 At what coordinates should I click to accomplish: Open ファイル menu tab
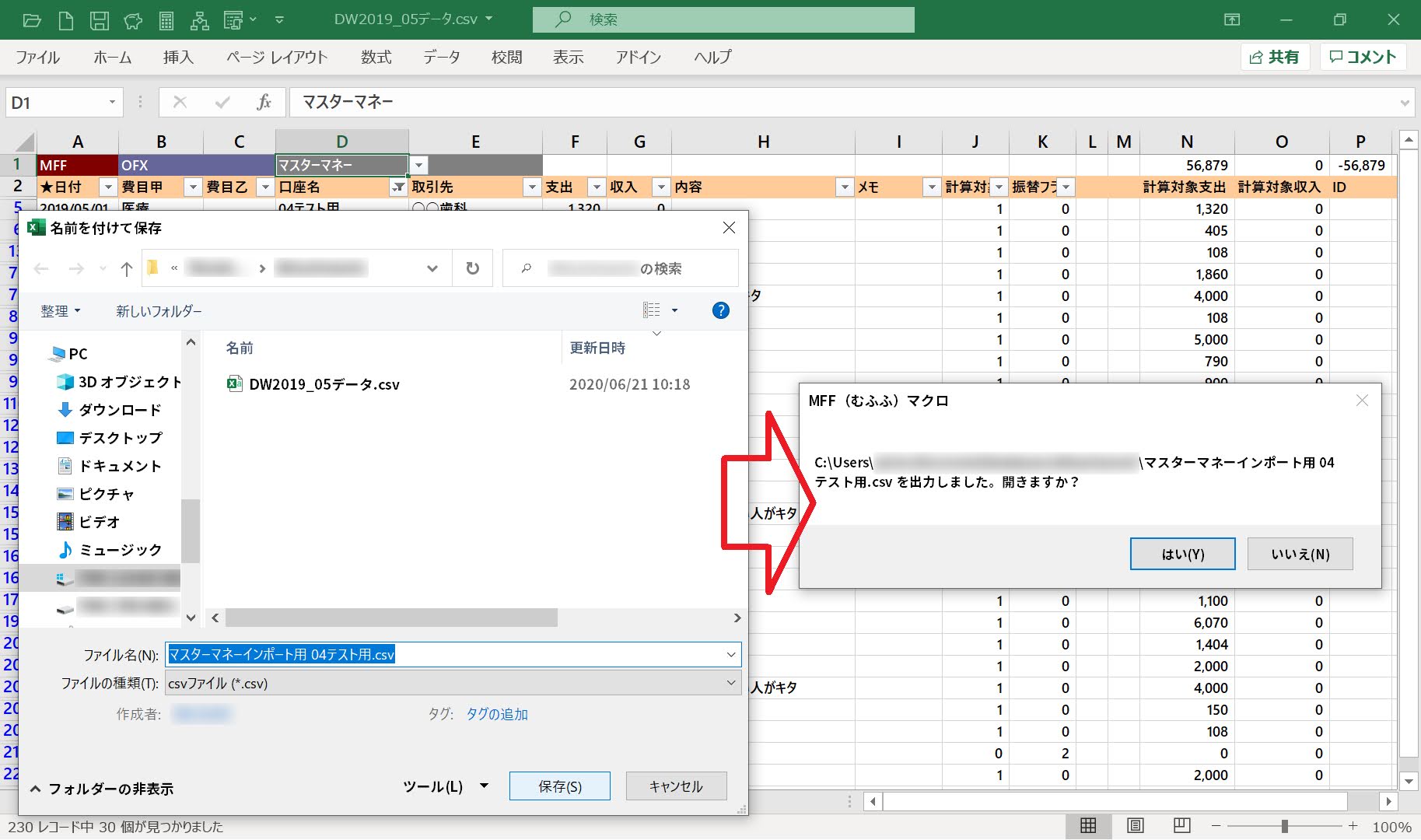point(37,57)
